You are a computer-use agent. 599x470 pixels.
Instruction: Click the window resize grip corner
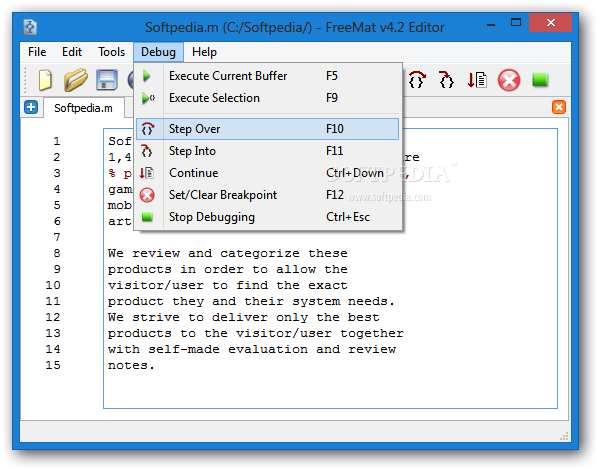click(564, 436)
